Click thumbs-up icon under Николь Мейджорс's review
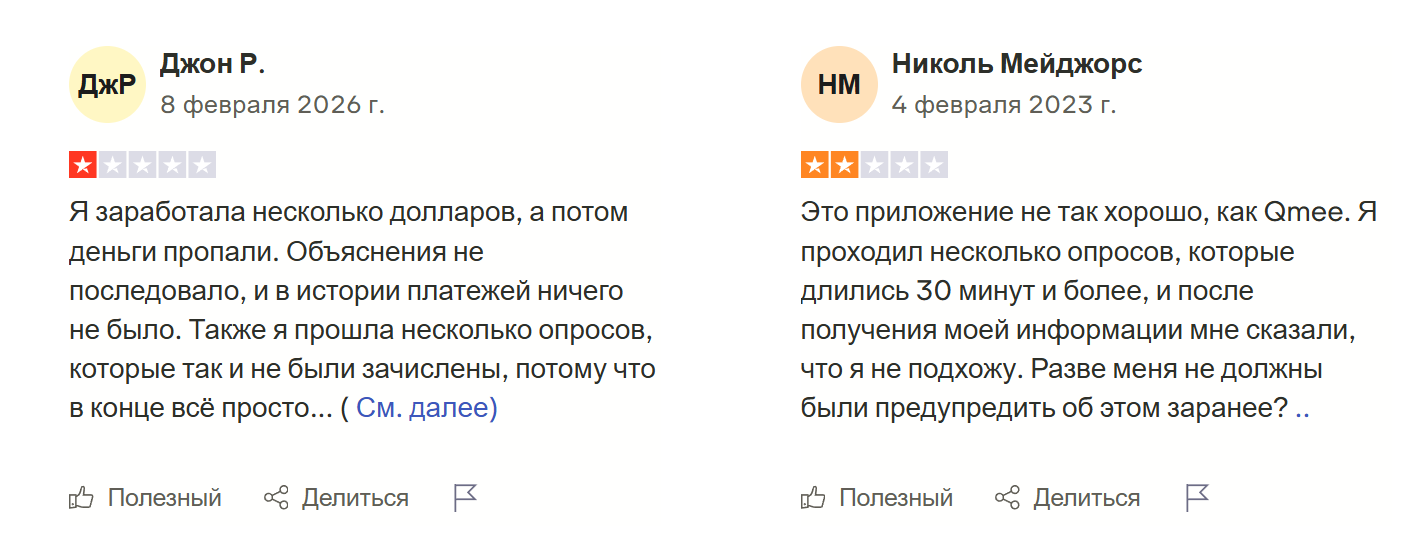The image size is (1416, 539). 813,498
